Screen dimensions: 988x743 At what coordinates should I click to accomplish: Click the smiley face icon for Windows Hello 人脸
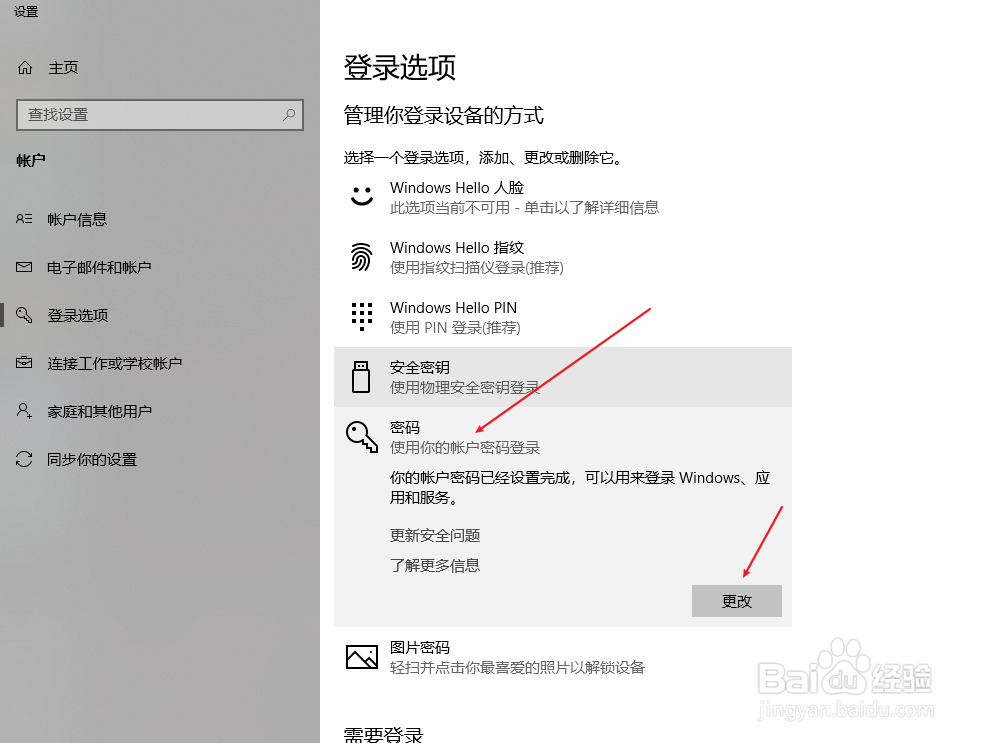pos(362,196)
